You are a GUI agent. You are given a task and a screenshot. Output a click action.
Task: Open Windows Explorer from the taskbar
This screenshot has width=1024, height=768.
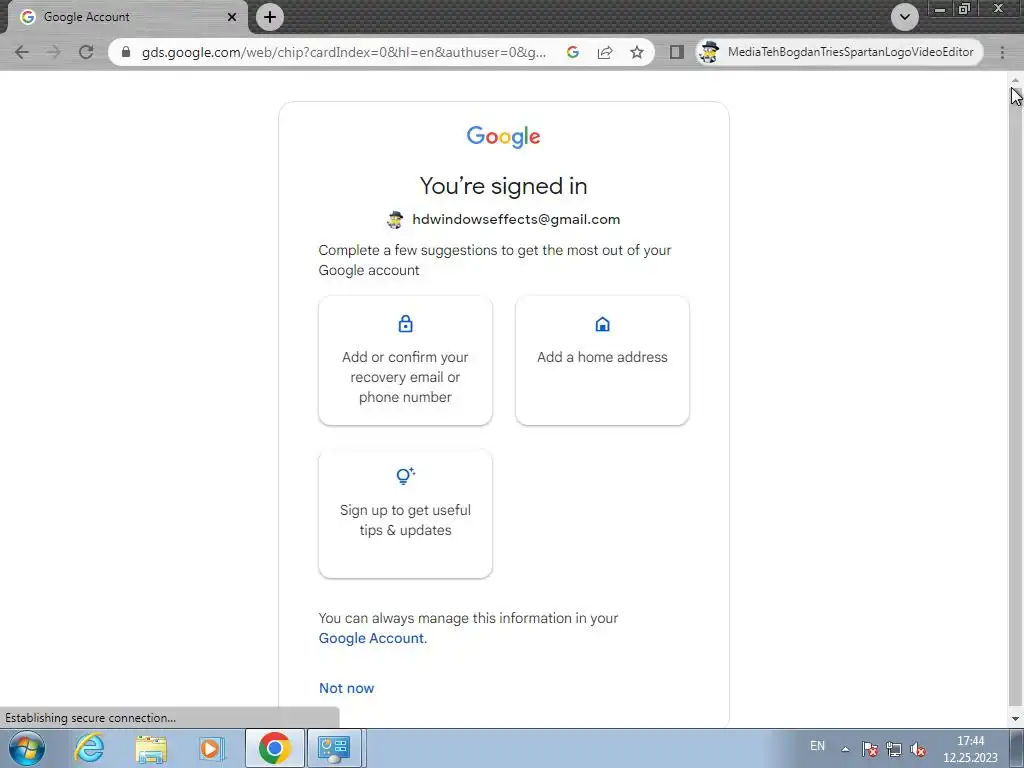[x=151, y=748]
